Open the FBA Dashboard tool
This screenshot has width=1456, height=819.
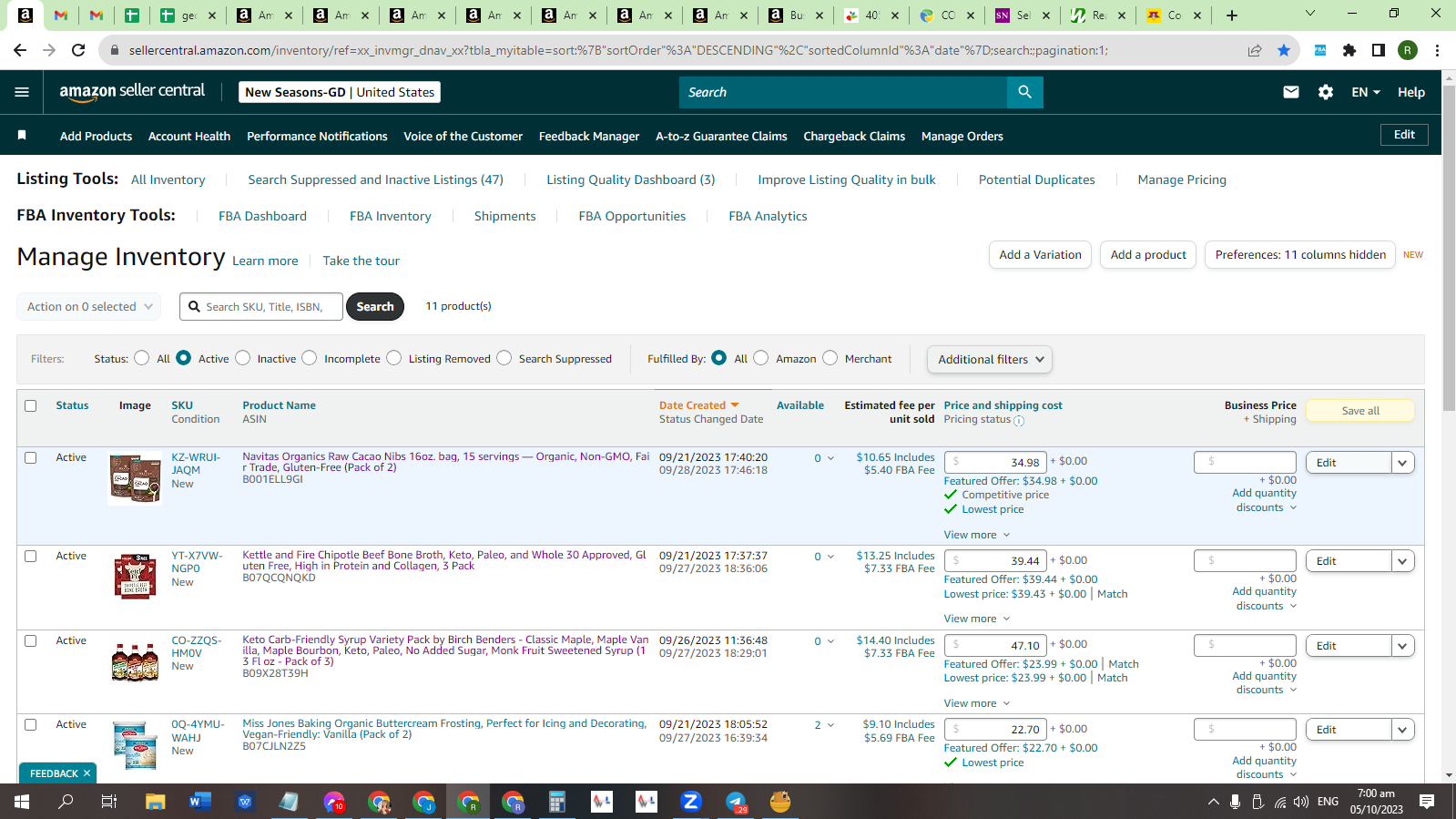tap(262, 216)
